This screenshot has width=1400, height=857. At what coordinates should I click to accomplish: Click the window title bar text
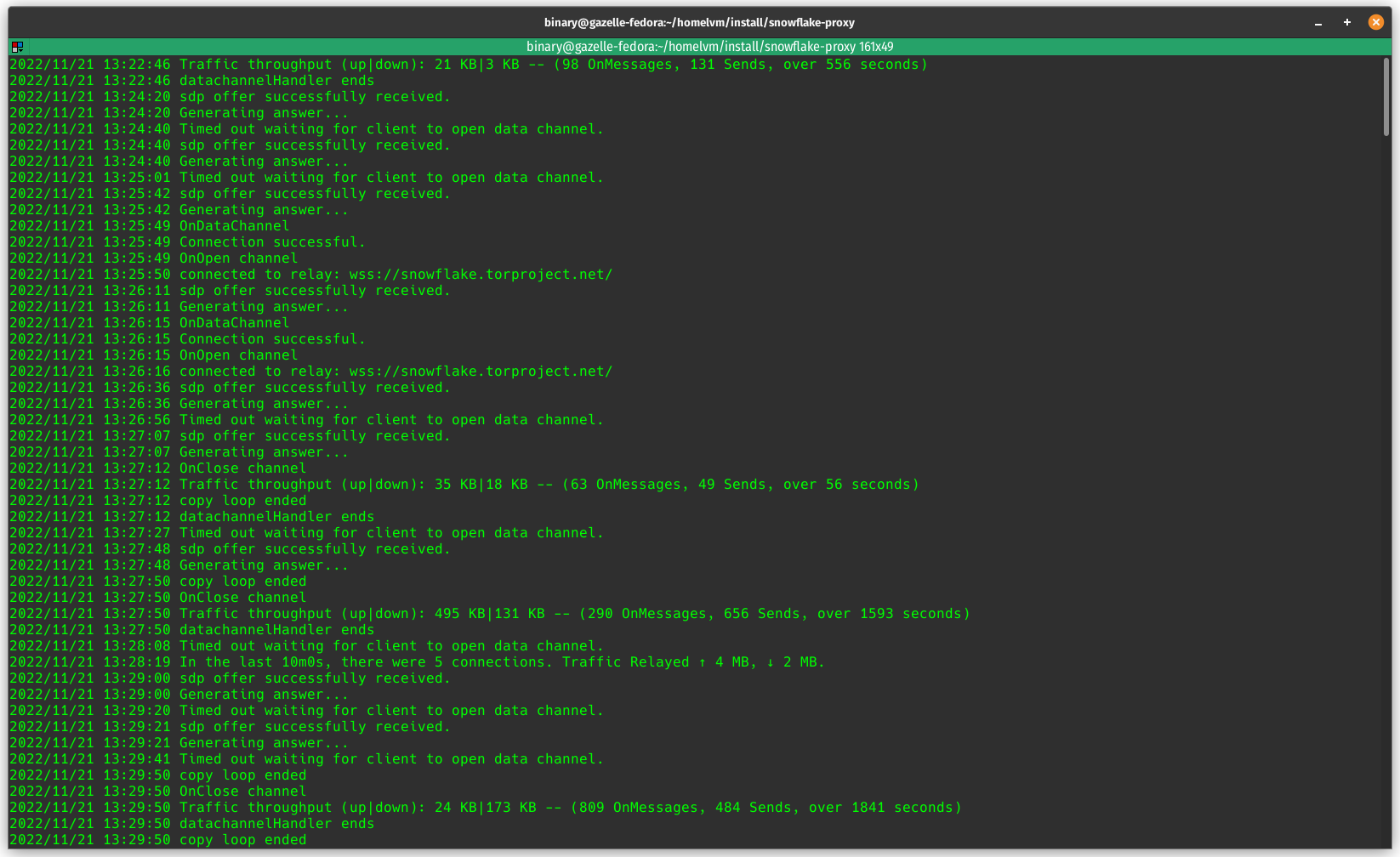pos(699,23)
